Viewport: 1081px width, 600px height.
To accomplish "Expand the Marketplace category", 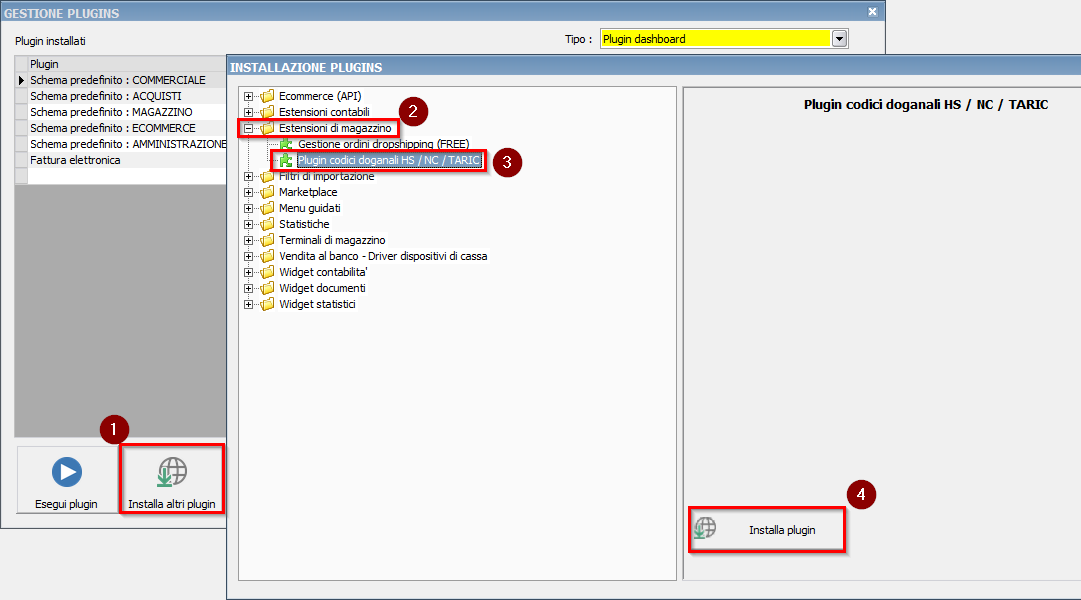I will (x=248, y=192).
